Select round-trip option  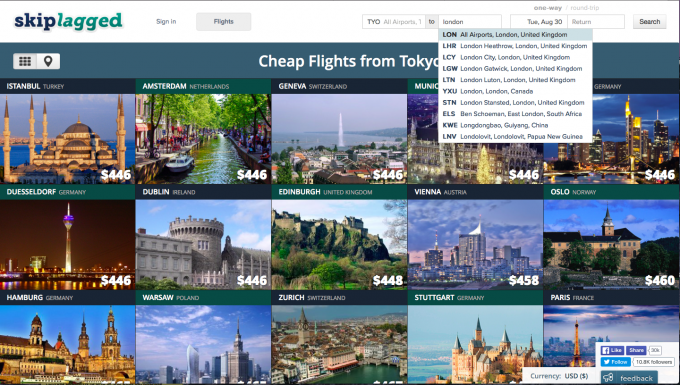[x=585, y=8]
